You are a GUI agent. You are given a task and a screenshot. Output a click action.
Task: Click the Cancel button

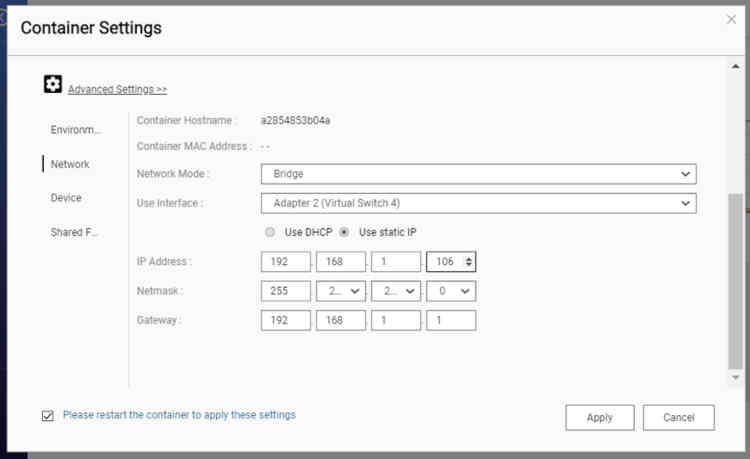click(x=678, y=417)
